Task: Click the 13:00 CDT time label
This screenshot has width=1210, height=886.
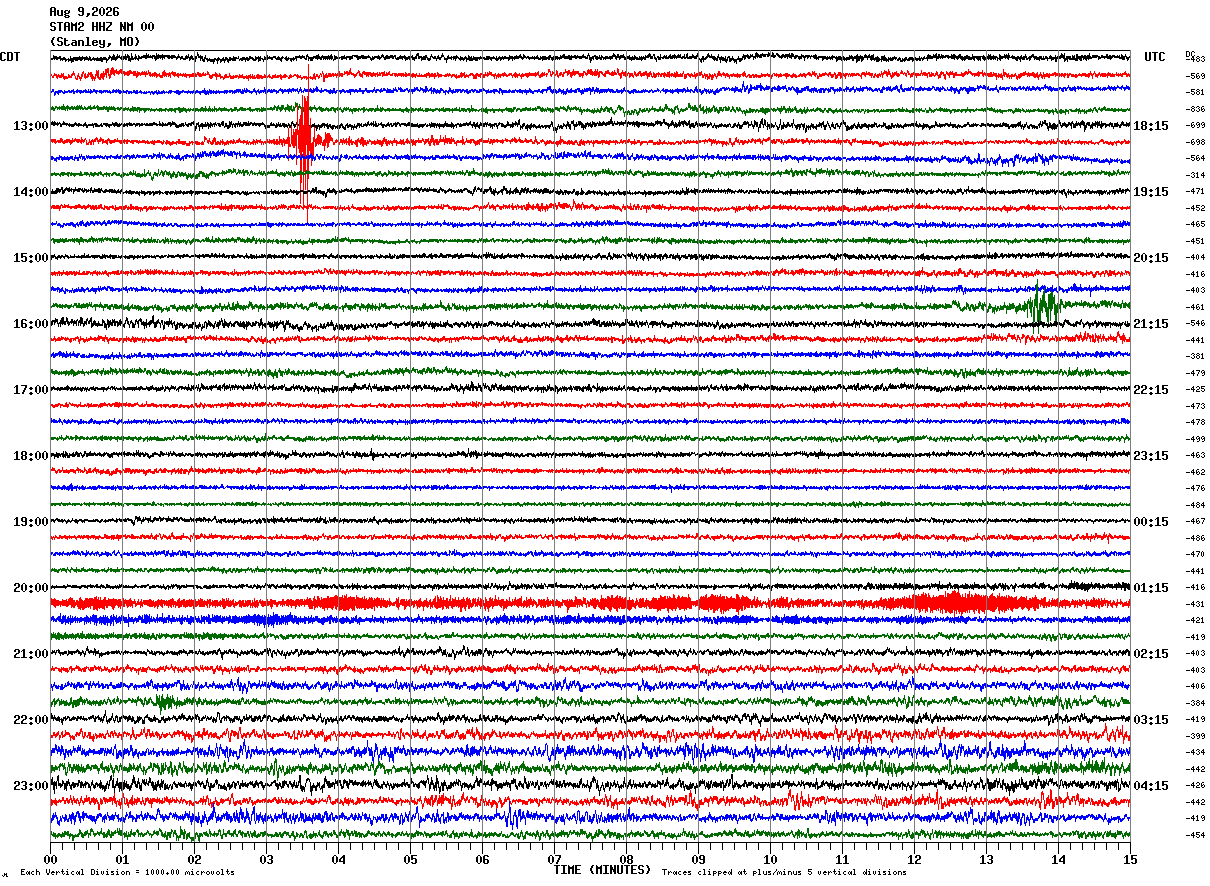Action: tap(31, 126)
